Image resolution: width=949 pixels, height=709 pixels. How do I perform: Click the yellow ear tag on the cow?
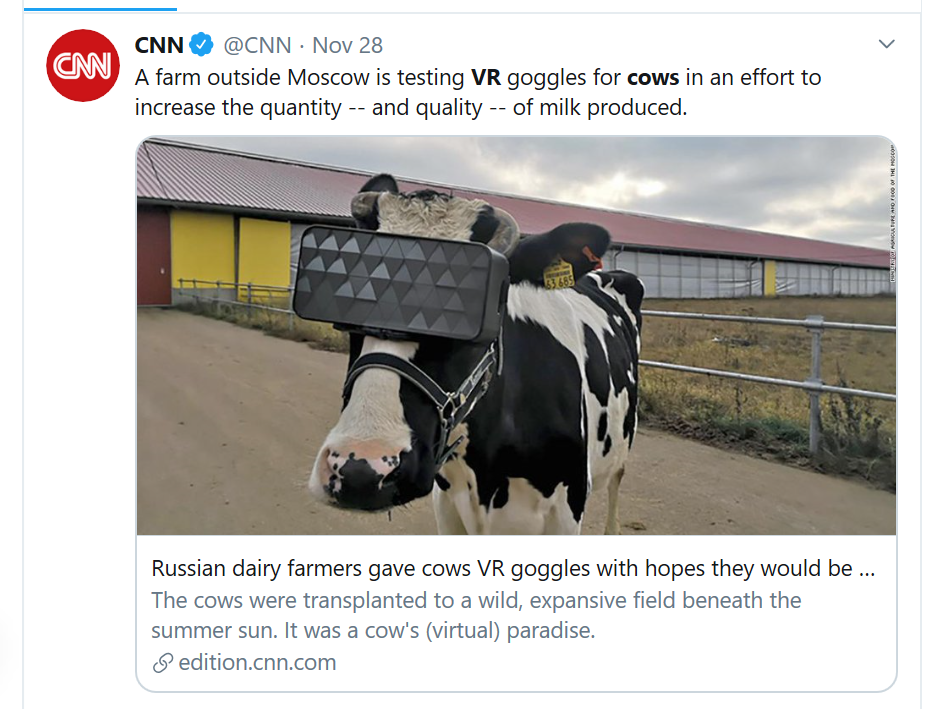tap(559, 275)
